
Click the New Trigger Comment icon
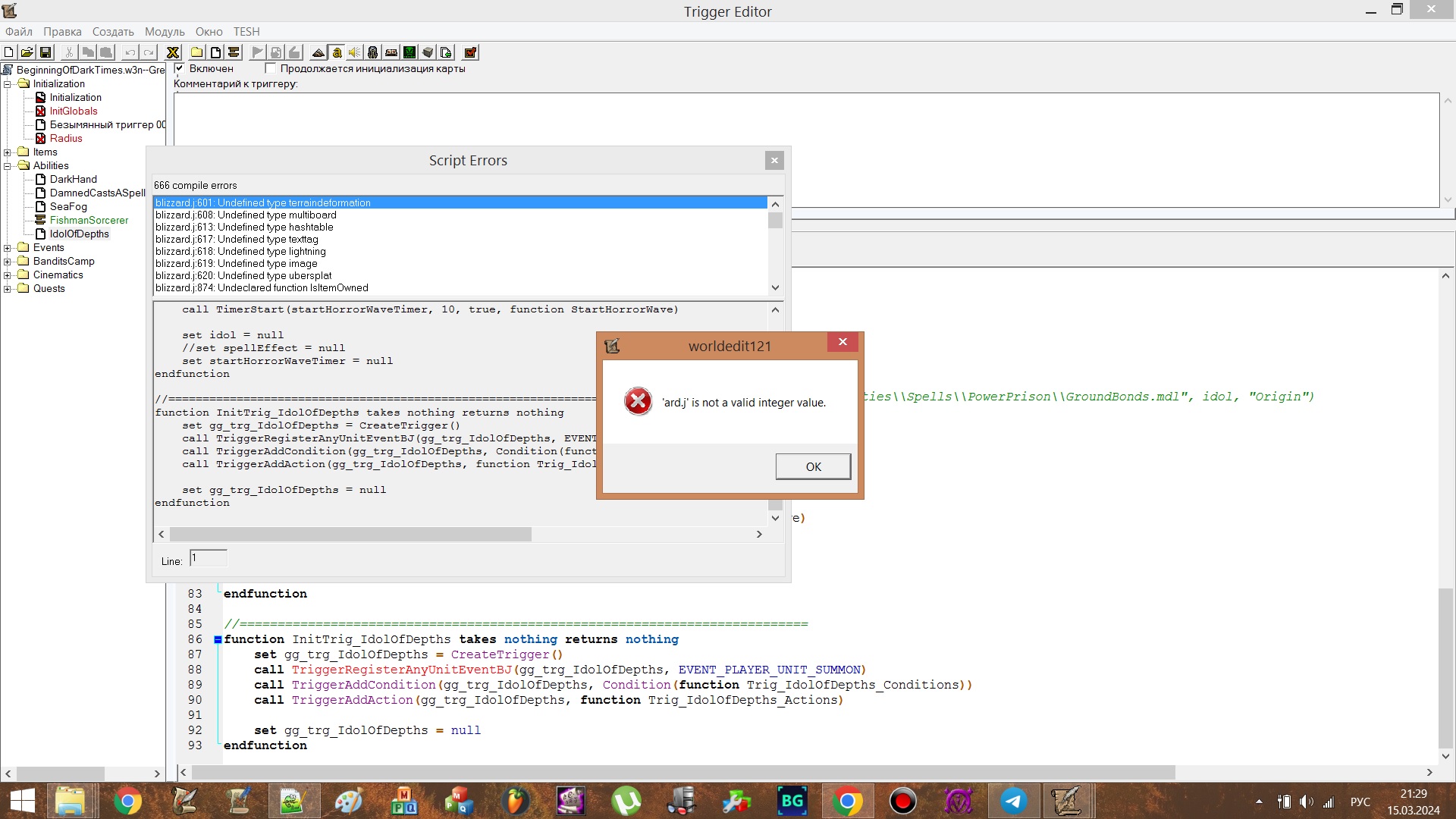click(x=234, y=52)
